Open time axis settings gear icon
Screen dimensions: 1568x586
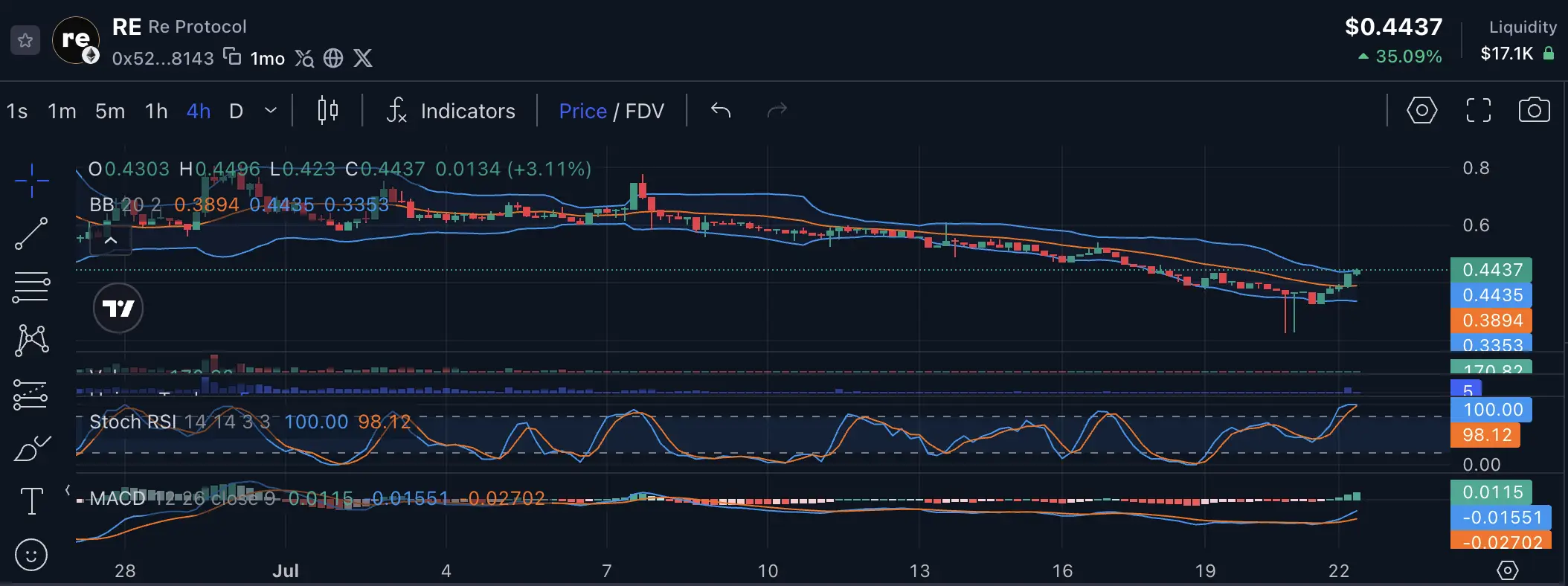pos(1507,570)
